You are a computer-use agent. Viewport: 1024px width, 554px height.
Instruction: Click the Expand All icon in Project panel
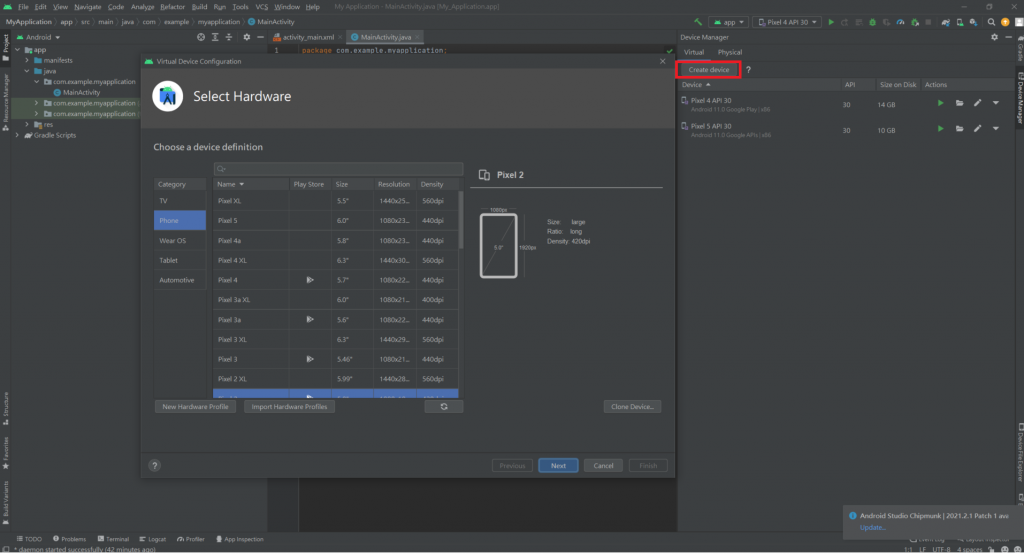[x=215, y=37]
